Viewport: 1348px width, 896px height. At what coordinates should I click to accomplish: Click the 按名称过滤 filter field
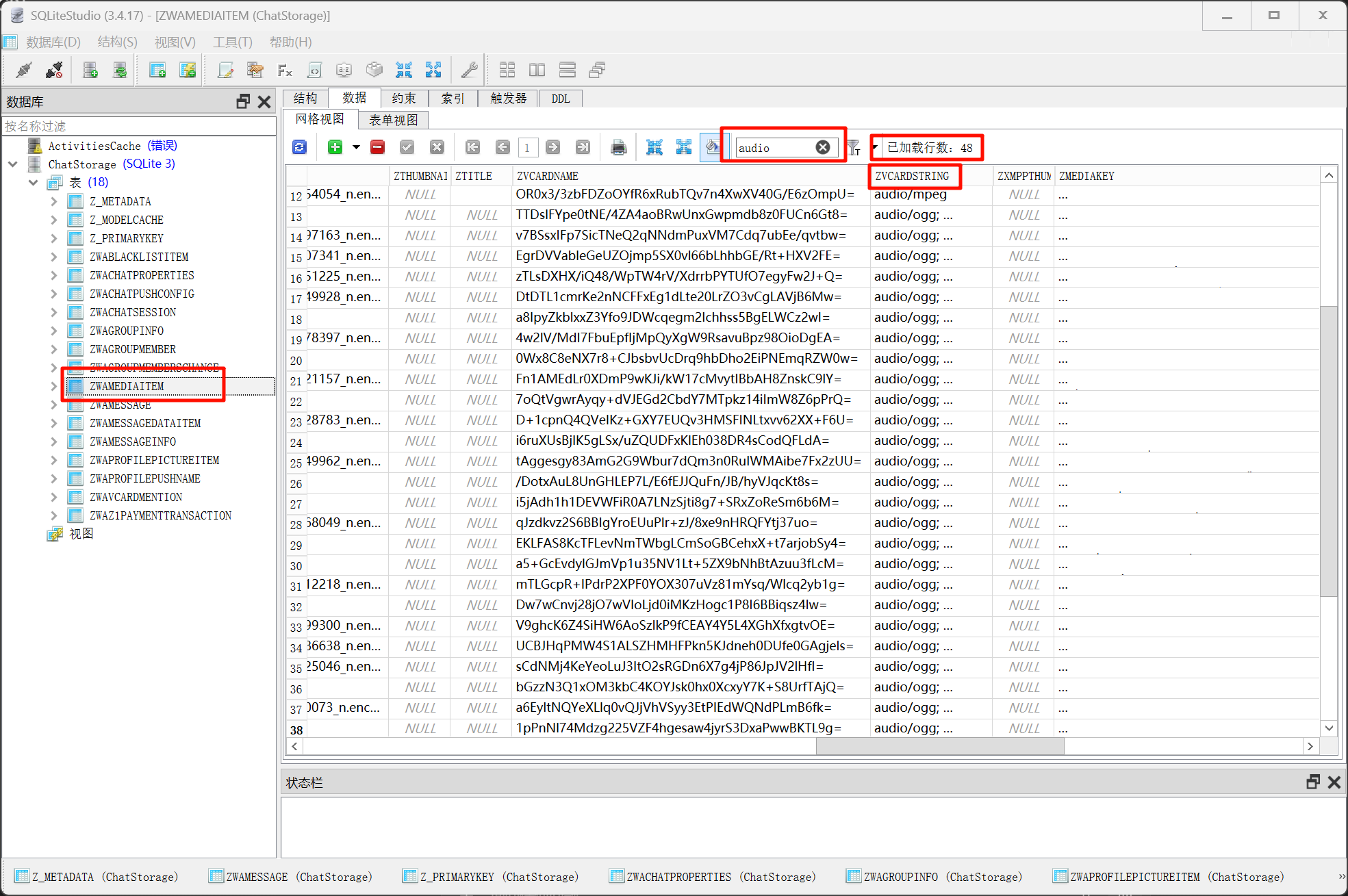click(x=137, y=126)
